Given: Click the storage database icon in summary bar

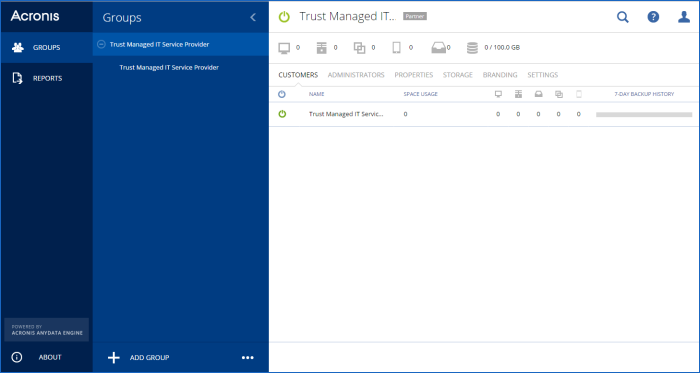Looking at the screenshot, I should click(x=472, y=48).
